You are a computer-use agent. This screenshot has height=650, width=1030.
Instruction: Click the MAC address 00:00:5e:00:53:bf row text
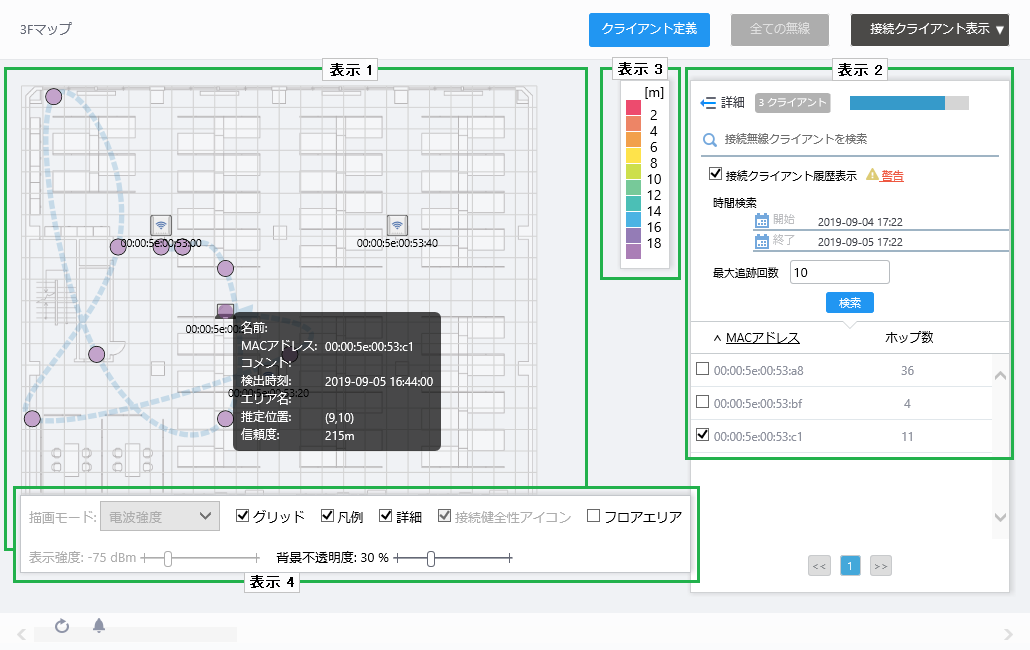757,403
